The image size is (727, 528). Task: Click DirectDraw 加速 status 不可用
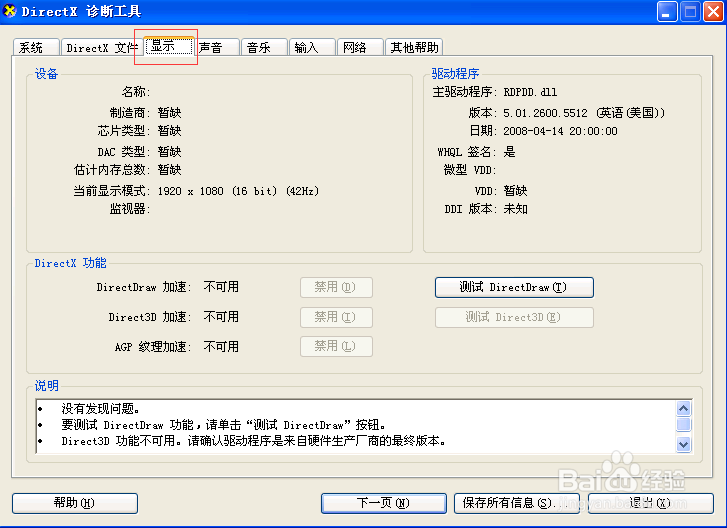(221, 287)
